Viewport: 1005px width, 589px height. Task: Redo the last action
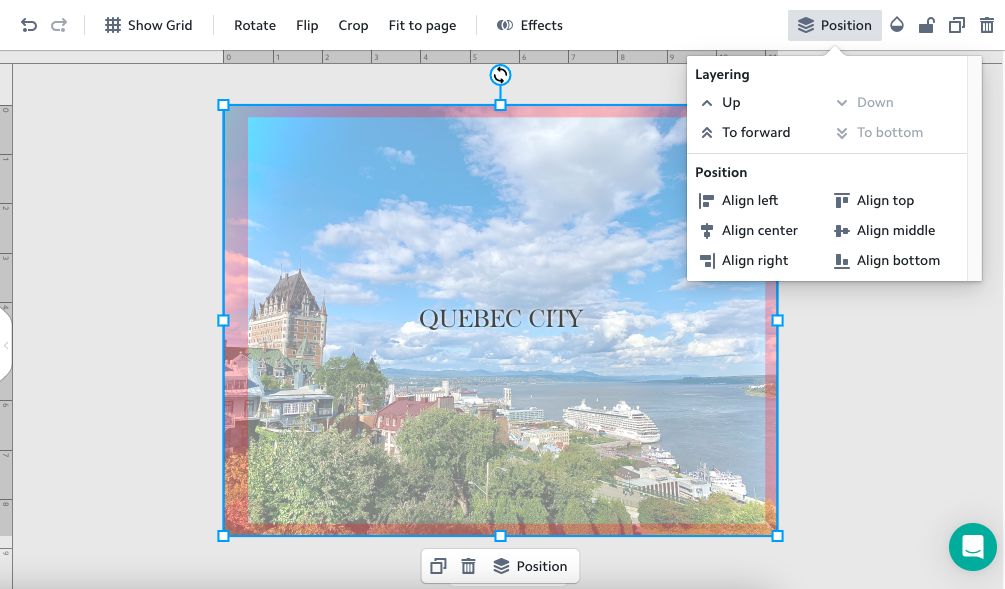[x=59, y=25]
